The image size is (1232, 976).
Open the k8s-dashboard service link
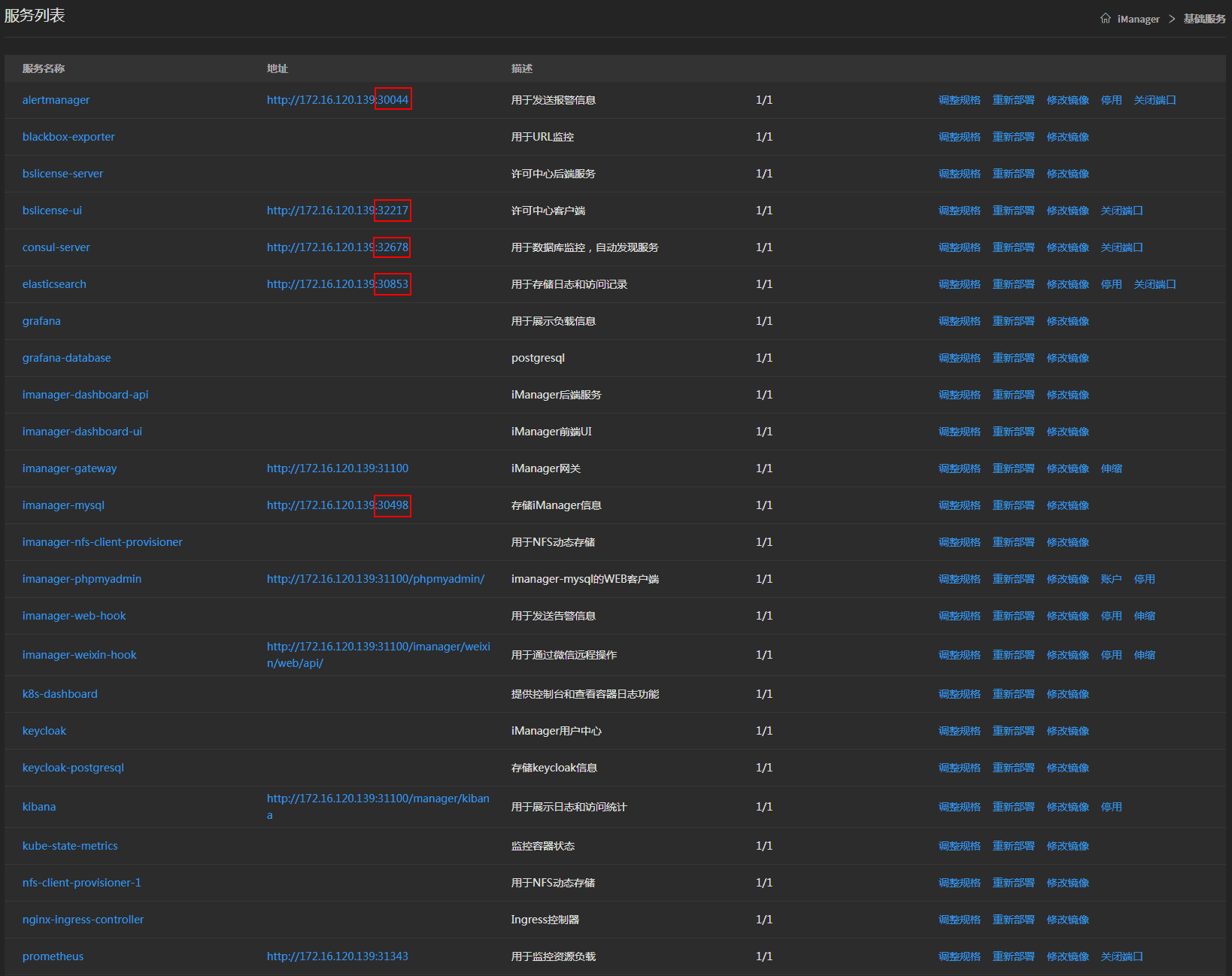point(60,694)
